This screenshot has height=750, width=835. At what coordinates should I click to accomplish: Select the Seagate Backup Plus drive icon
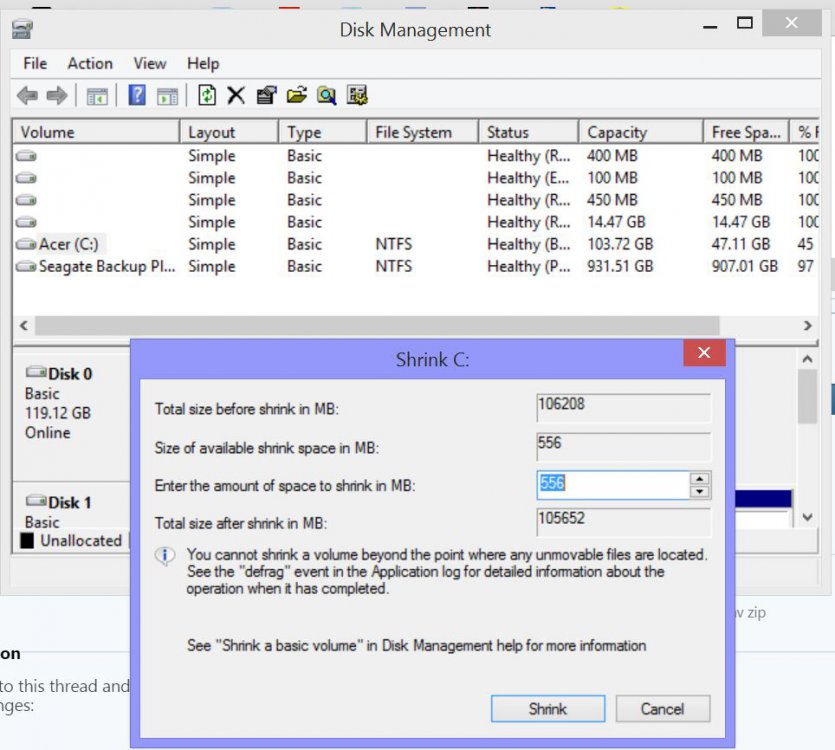tap(26, 266)
